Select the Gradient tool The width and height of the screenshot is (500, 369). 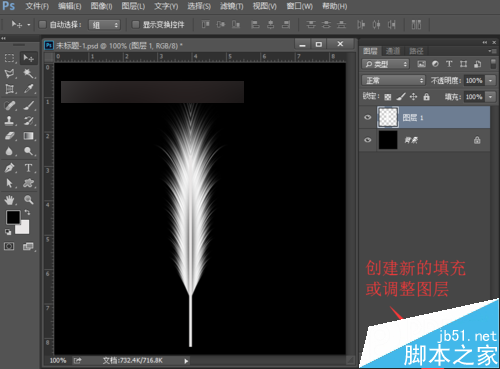(28, 136)
